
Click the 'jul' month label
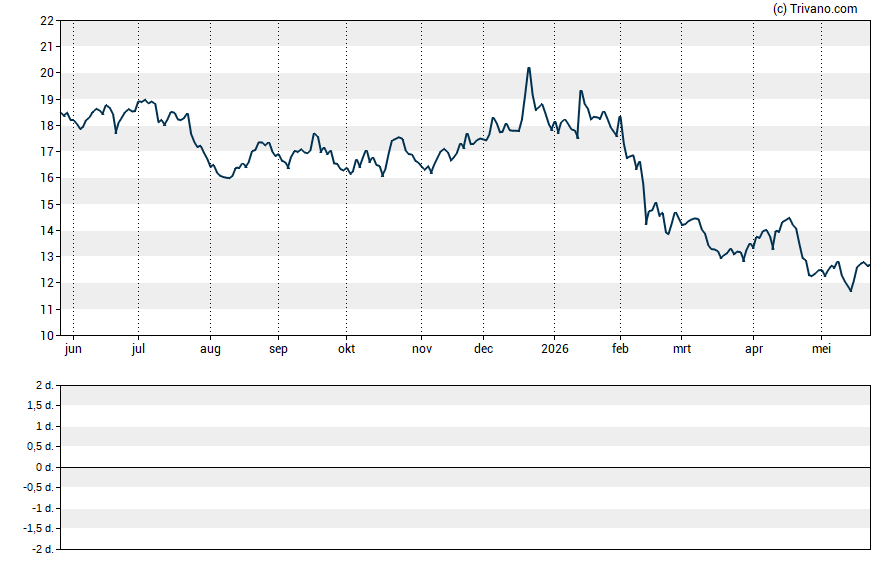tap(138, 349)
